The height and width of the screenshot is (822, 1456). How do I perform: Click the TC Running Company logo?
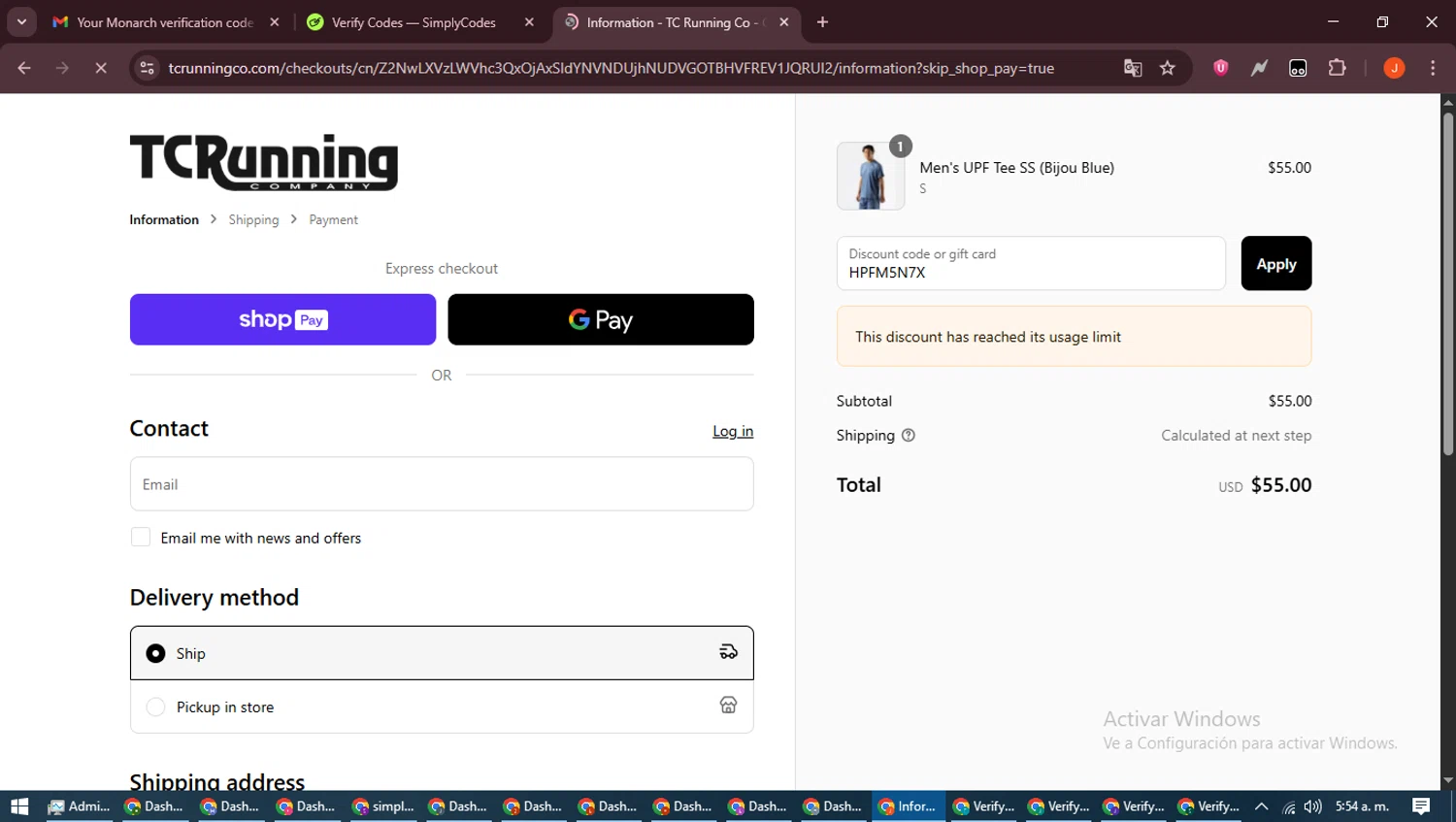(264, 162)
